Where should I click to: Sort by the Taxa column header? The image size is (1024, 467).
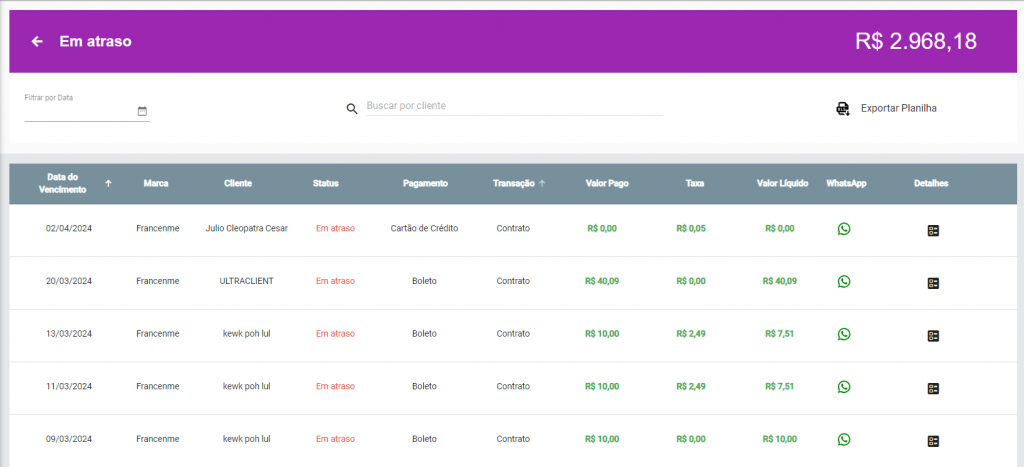tap(695, 184)
